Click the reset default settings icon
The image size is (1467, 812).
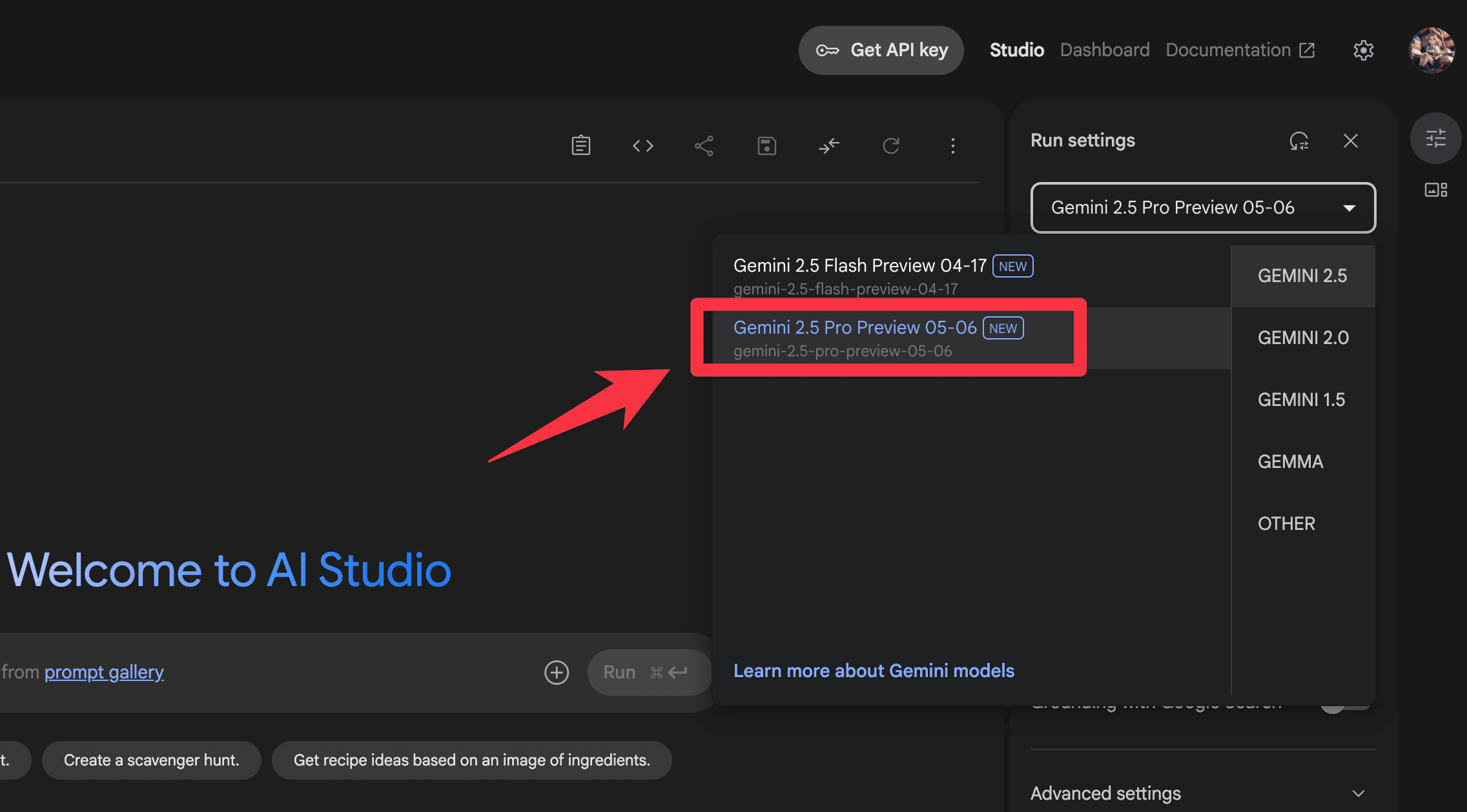click(1298, 141)
